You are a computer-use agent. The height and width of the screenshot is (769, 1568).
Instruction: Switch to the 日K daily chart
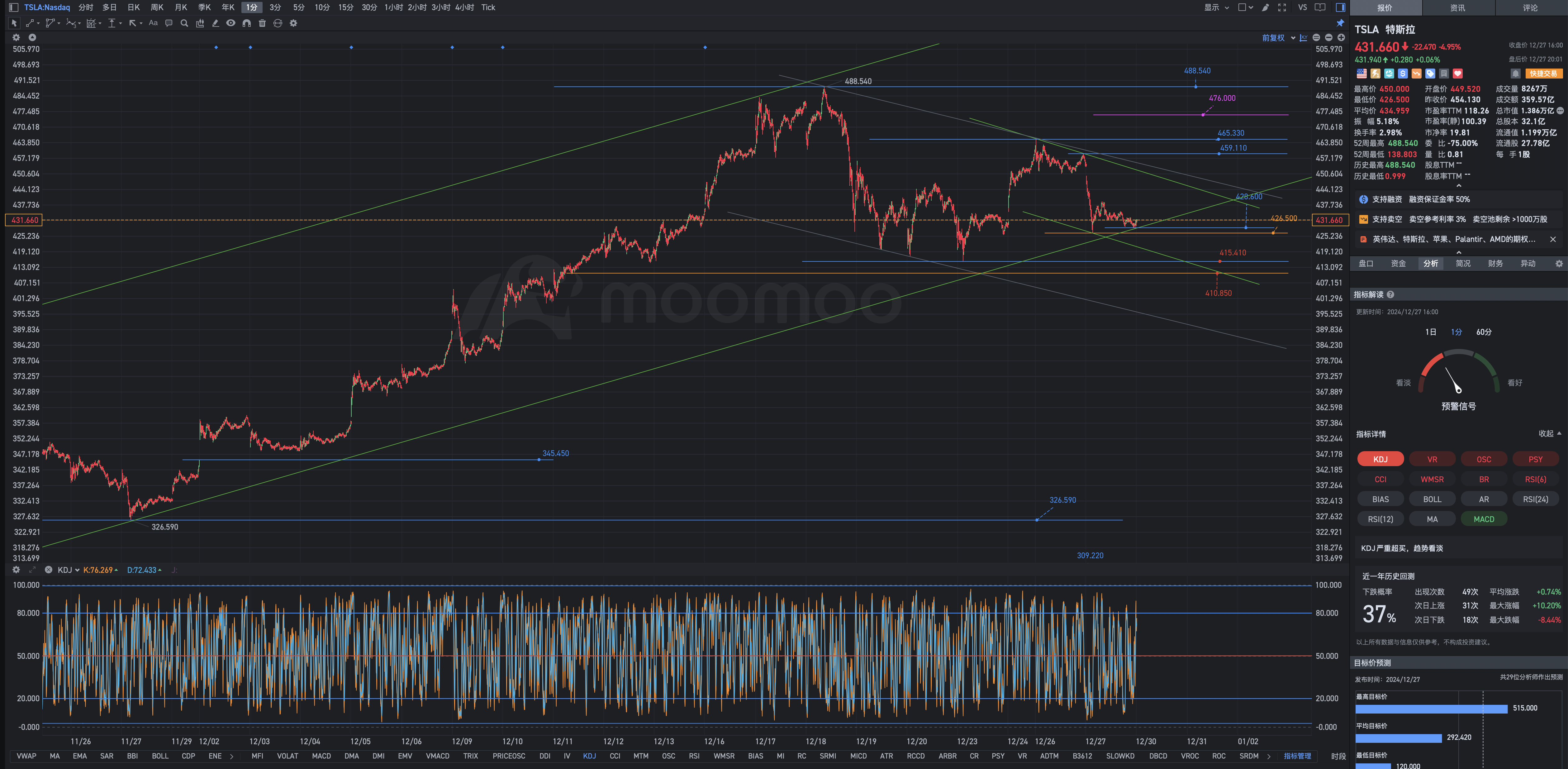point(133,7)
